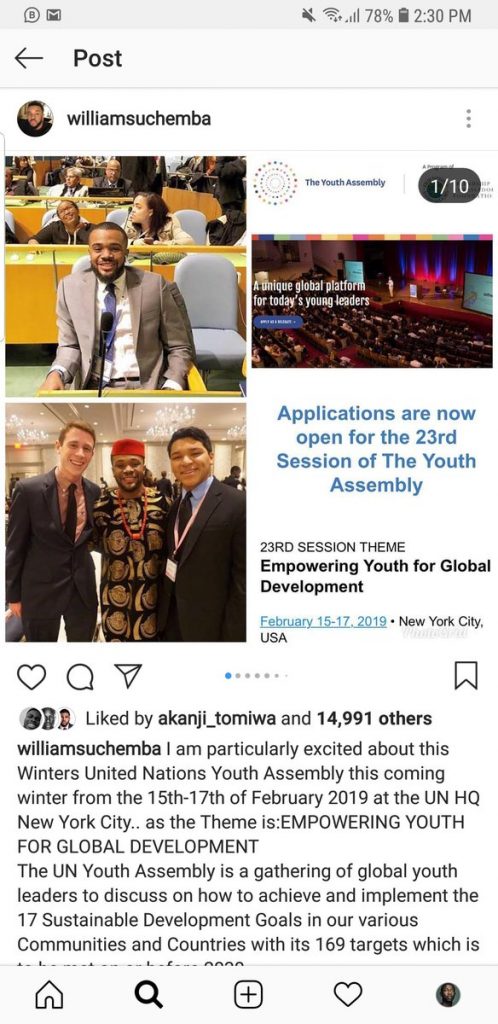Save the post with the bookmark icon
The width and height of the screenshot is (498, 1024).
466,676
